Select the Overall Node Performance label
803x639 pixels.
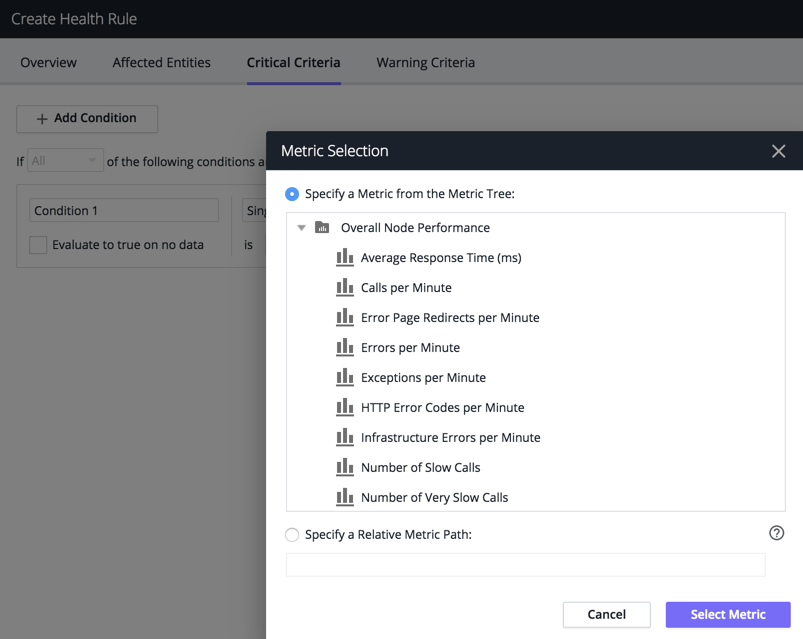click(415, 227)
